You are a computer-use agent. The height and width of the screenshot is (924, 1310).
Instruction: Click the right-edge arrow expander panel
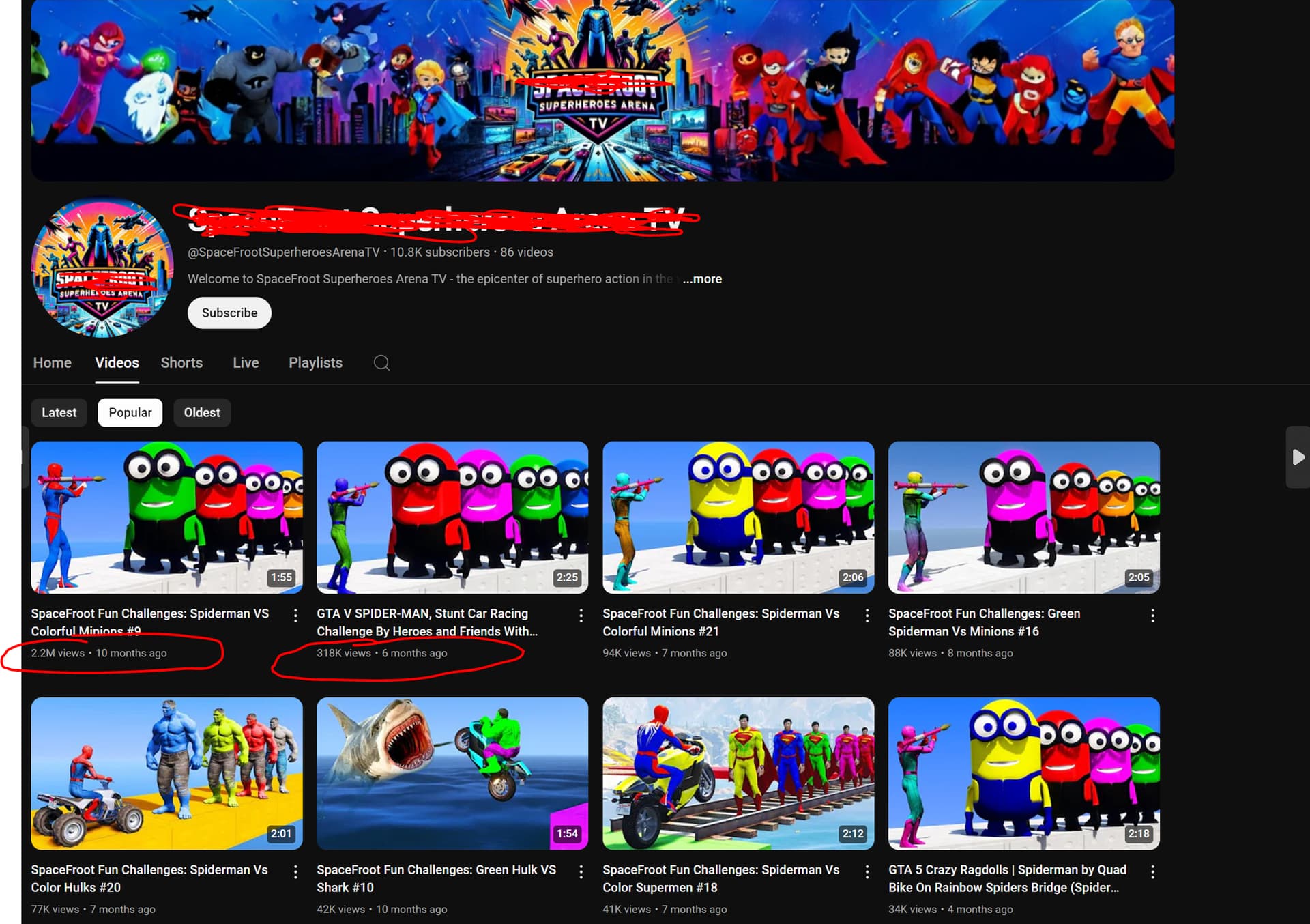(1298, 457)
